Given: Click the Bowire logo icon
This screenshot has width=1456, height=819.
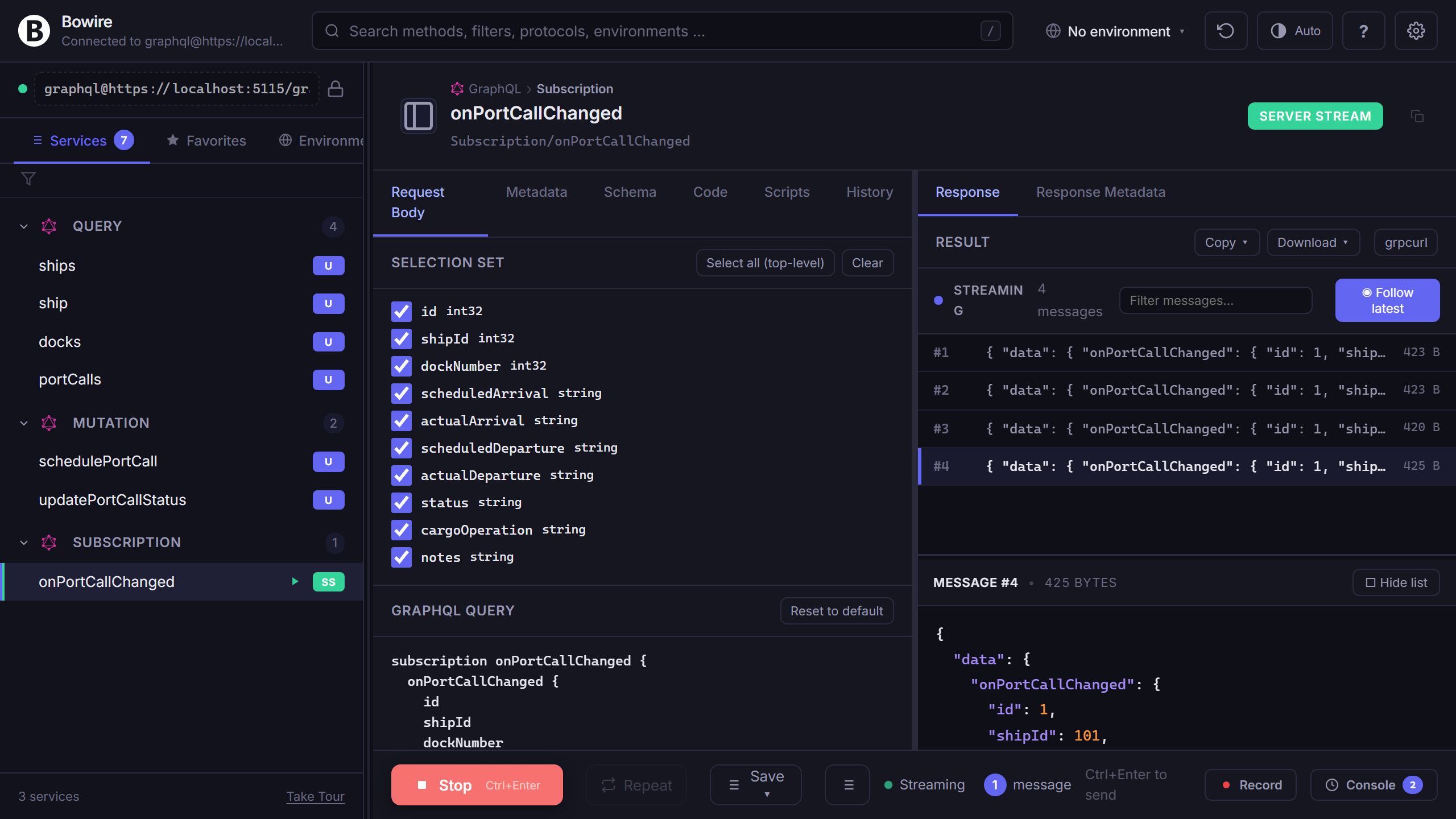Looking at the screenshot, I should tap(34, 31).
